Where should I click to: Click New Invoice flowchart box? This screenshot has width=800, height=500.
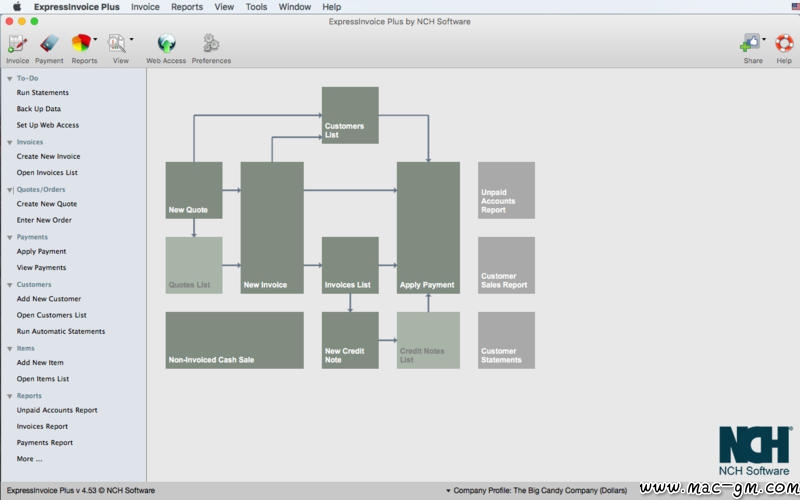tap(272, 228)
